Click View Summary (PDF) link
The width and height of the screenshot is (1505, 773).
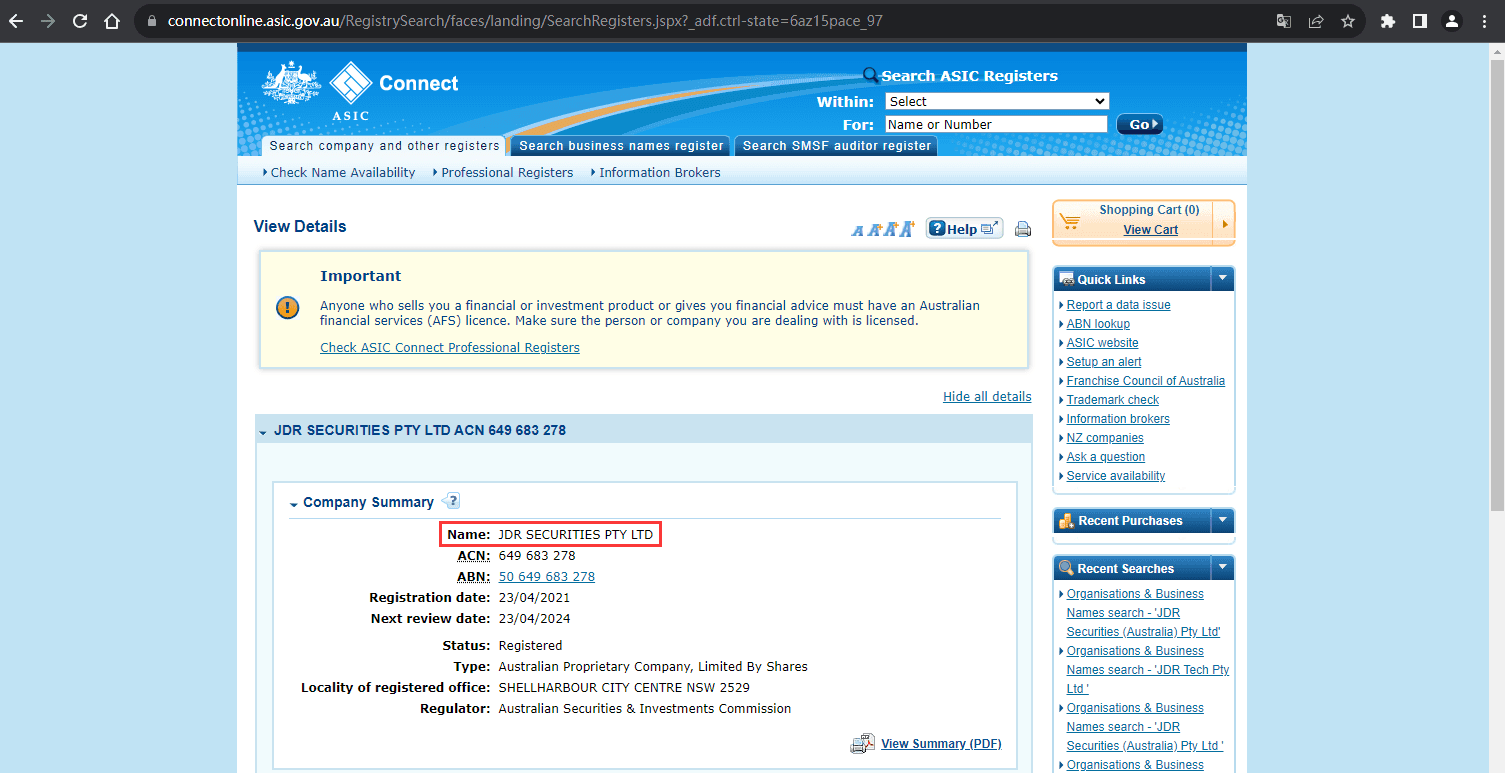click(941, 743)
